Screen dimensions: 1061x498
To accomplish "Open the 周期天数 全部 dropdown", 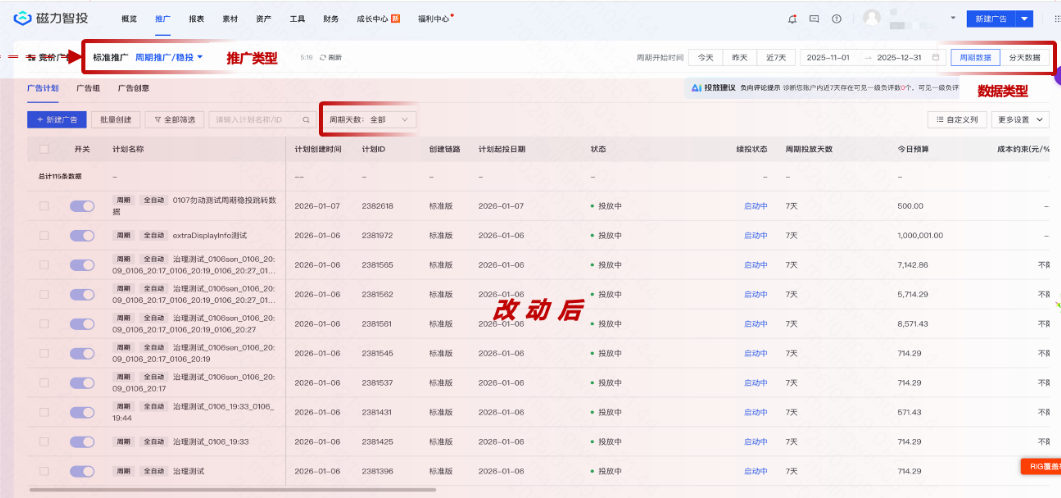I will [370, 120].
